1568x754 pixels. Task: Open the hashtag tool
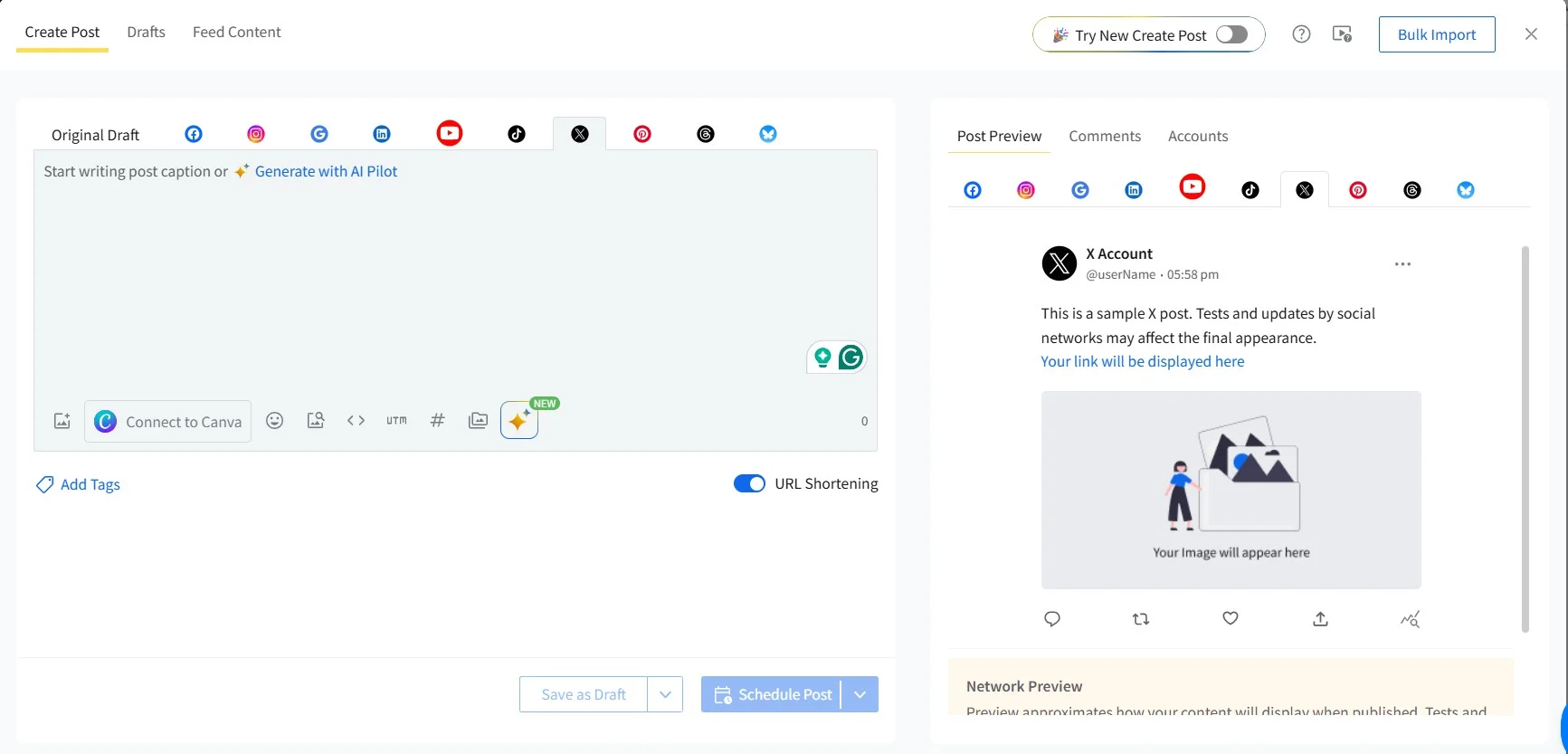(x=438, y=420)
